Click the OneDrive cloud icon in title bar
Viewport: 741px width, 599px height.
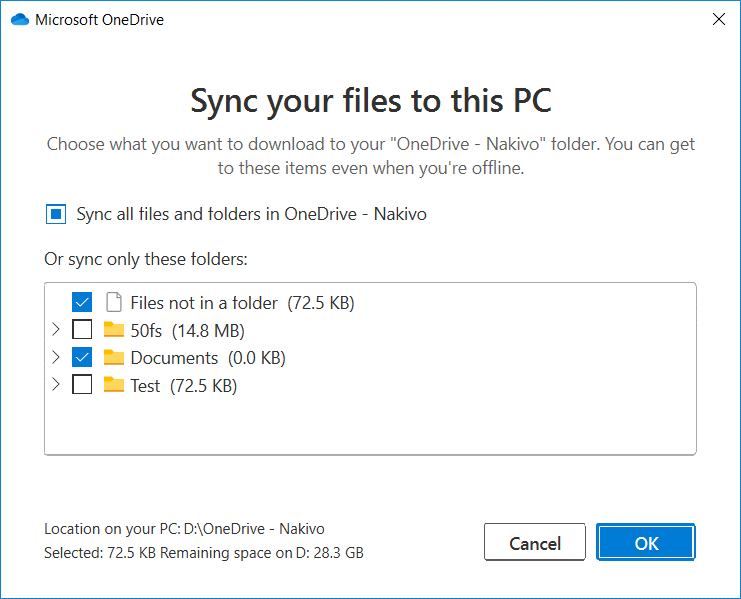tap(20, 19)
